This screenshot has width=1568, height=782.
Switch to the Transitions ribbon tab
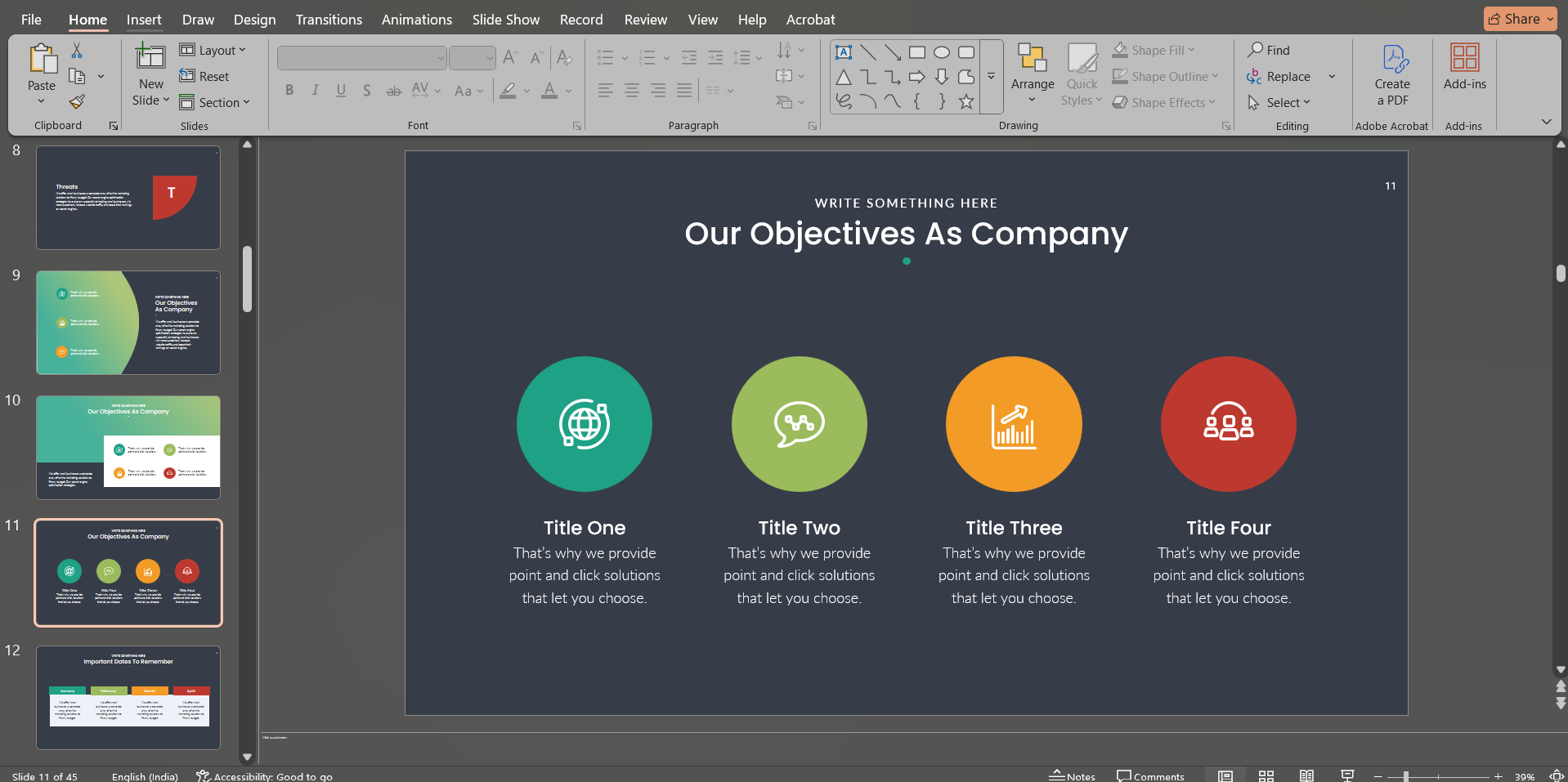[x=328, y=19]
